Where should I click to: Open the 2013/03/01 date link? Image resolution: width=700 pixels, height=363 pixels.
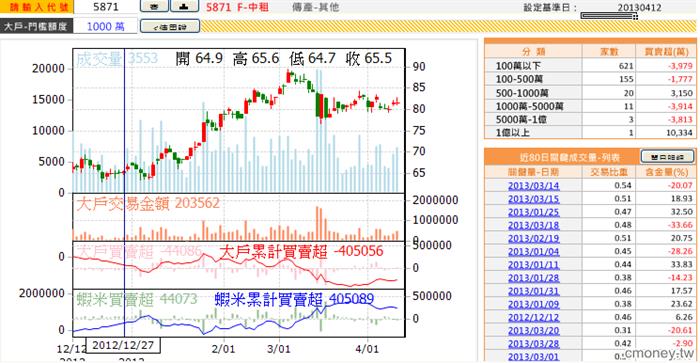coord(533,357)
